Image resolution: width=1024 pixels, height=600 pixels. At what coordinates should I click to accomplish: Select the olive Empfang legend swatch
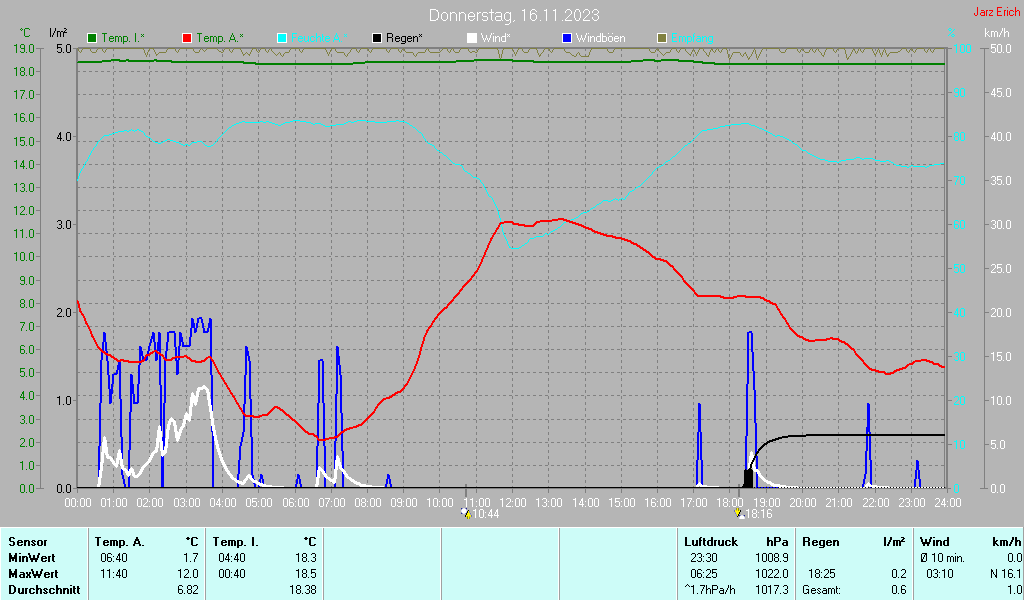point(662,39)
